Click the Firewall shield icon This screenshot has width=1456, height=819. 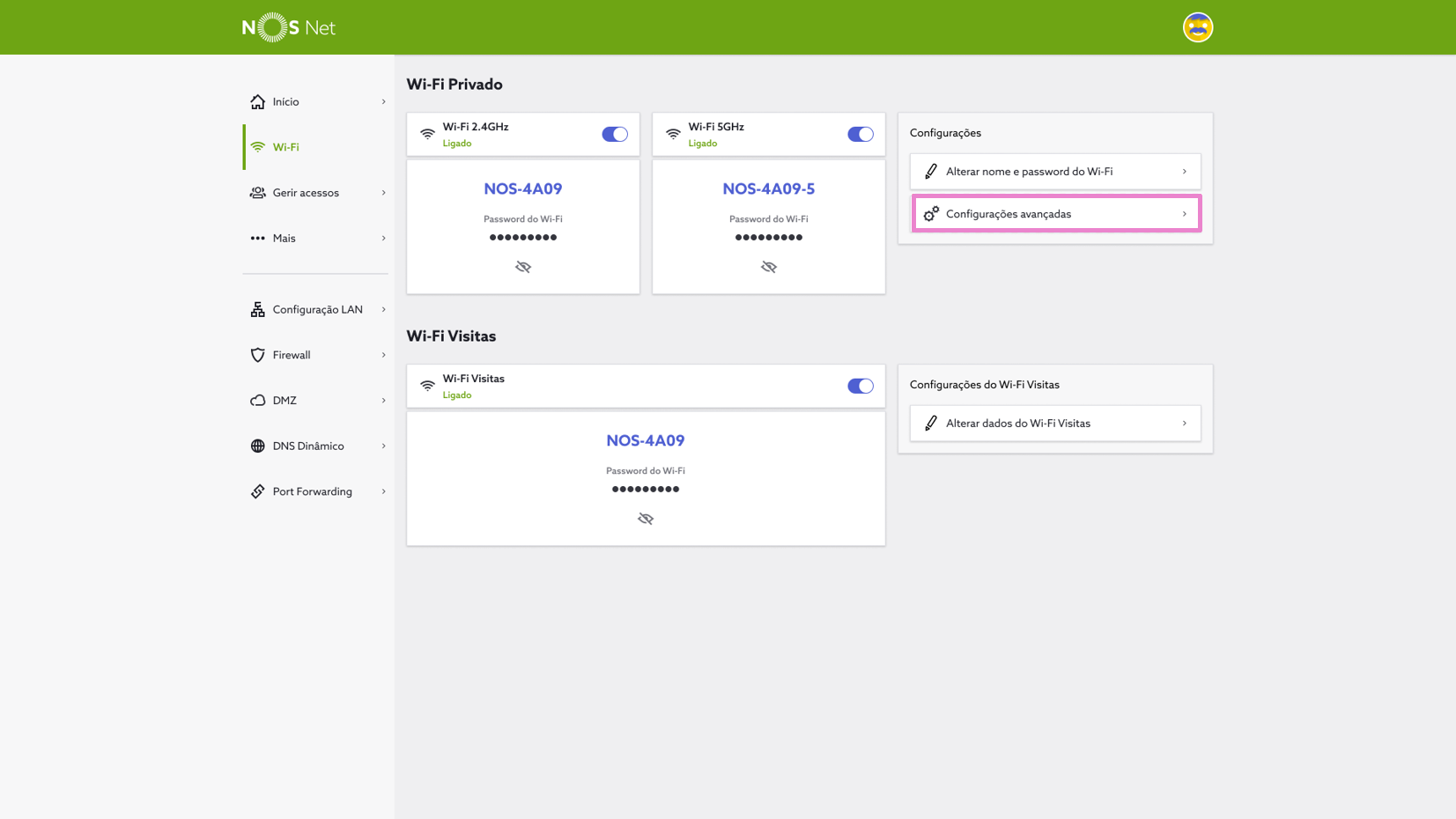pyautogui.click(x=257, y=355)
